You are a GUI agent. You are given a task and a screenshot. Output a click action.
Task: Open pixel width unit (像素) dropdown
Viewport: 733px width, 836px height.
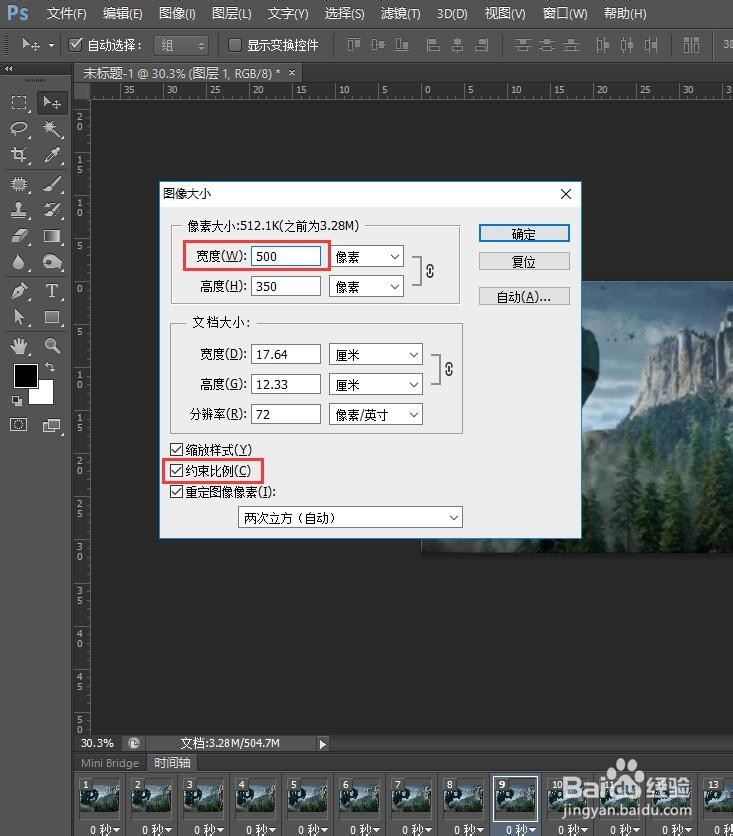coord(367,256)
